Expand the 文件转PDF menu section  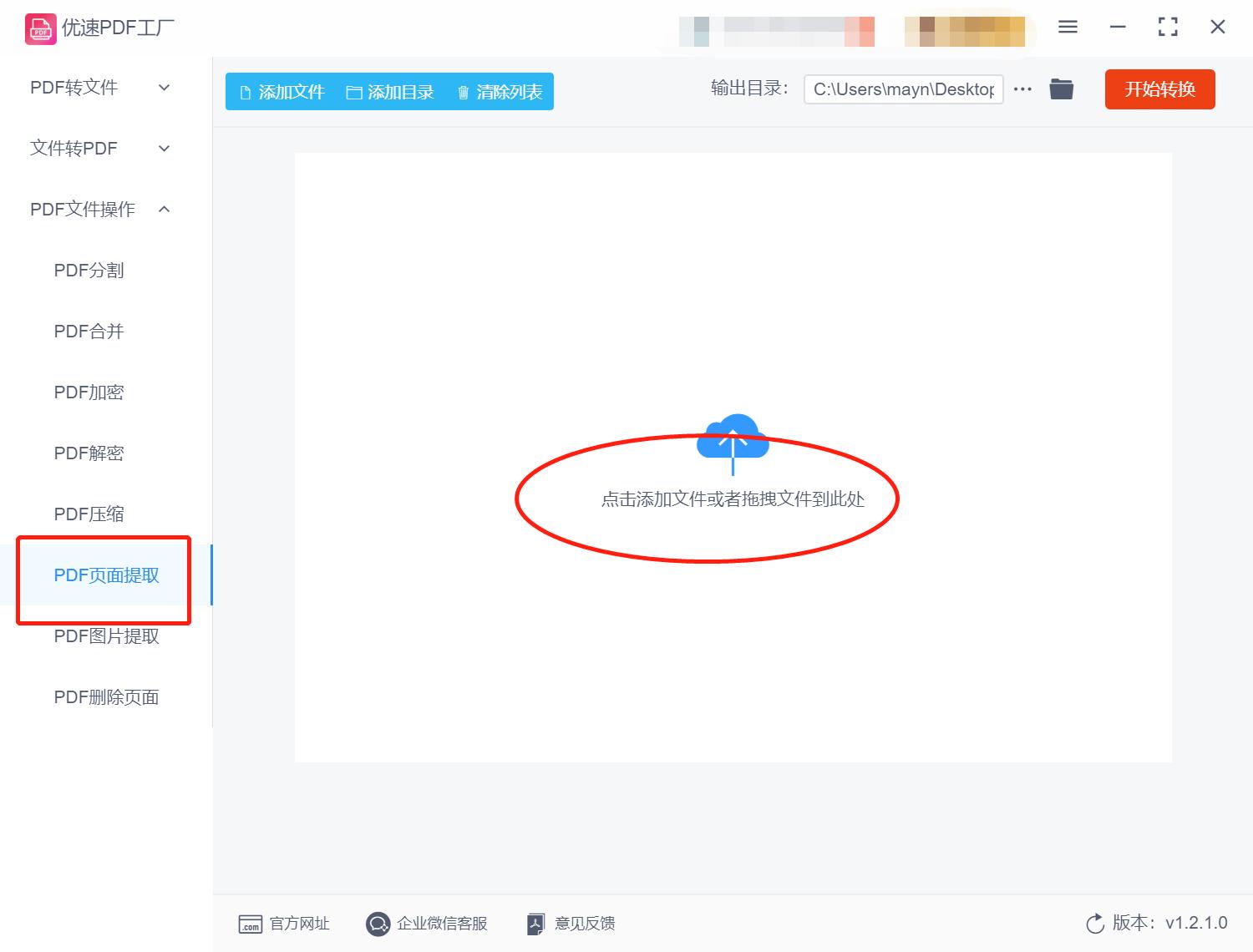98,148
